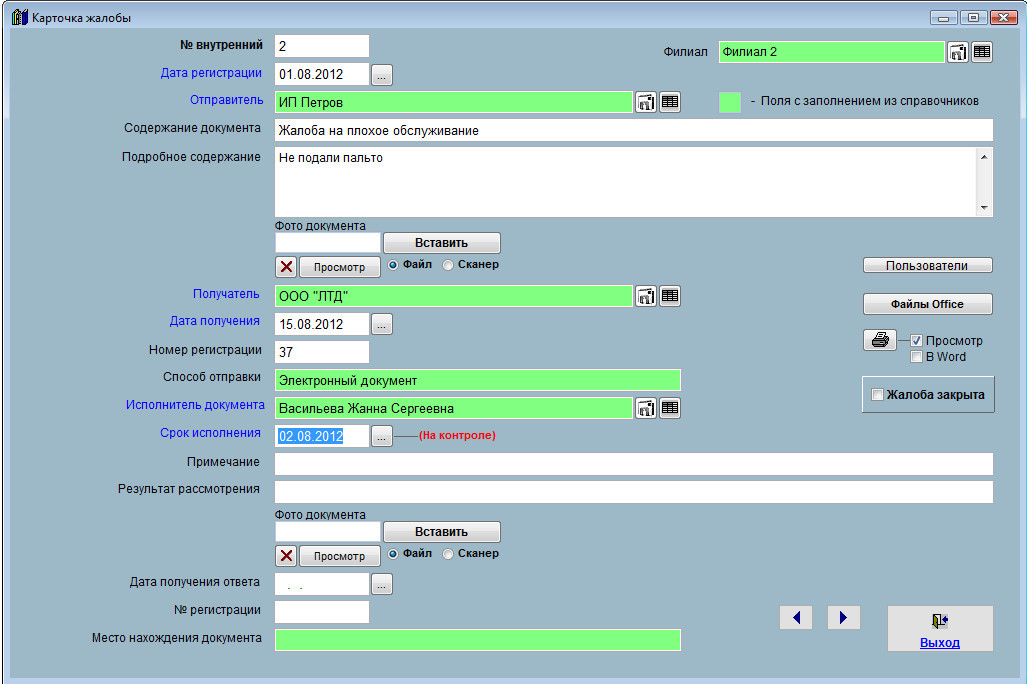Click the Дата получения field 15.08.2012
Image resolution: width=1027 pixels, height=684 pixels.
(x=322, y=324)
